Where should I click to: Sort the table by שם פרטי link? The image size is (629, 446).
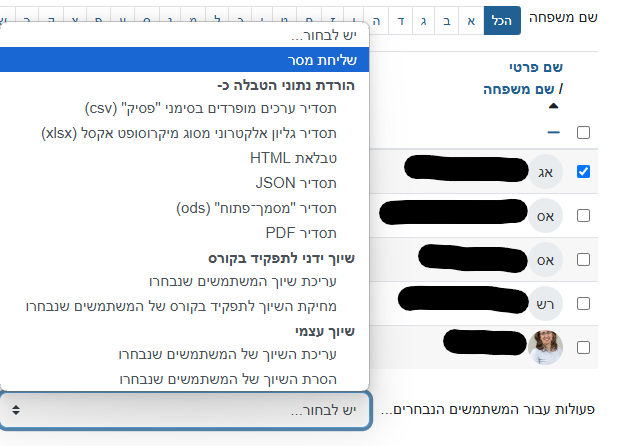tap(540, 67)
